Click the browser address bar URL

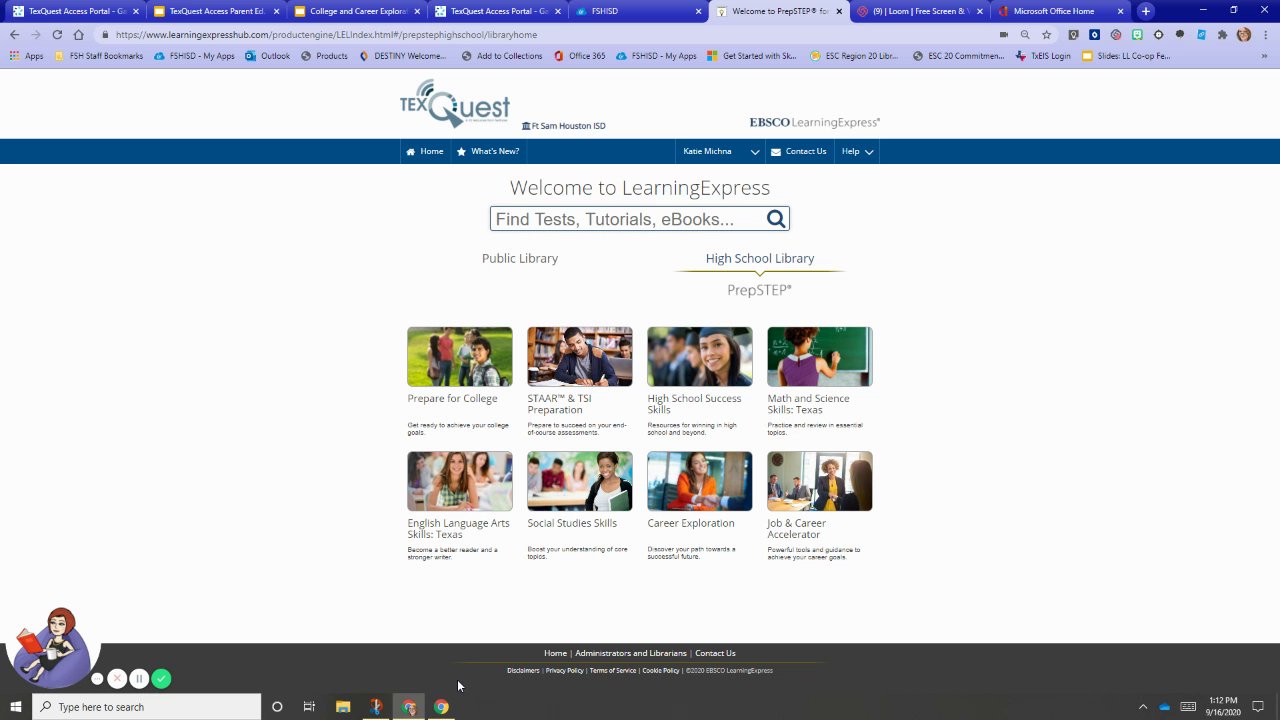point(326,35)
